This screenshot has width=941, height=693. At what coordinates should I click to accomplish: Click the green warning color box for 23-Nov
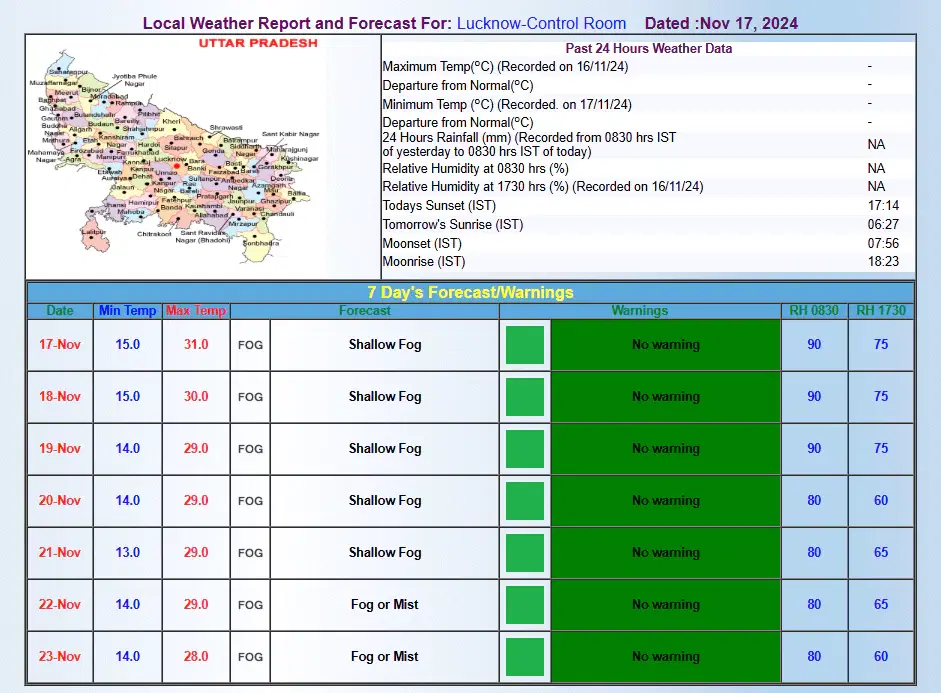click(x=525, y=657)
